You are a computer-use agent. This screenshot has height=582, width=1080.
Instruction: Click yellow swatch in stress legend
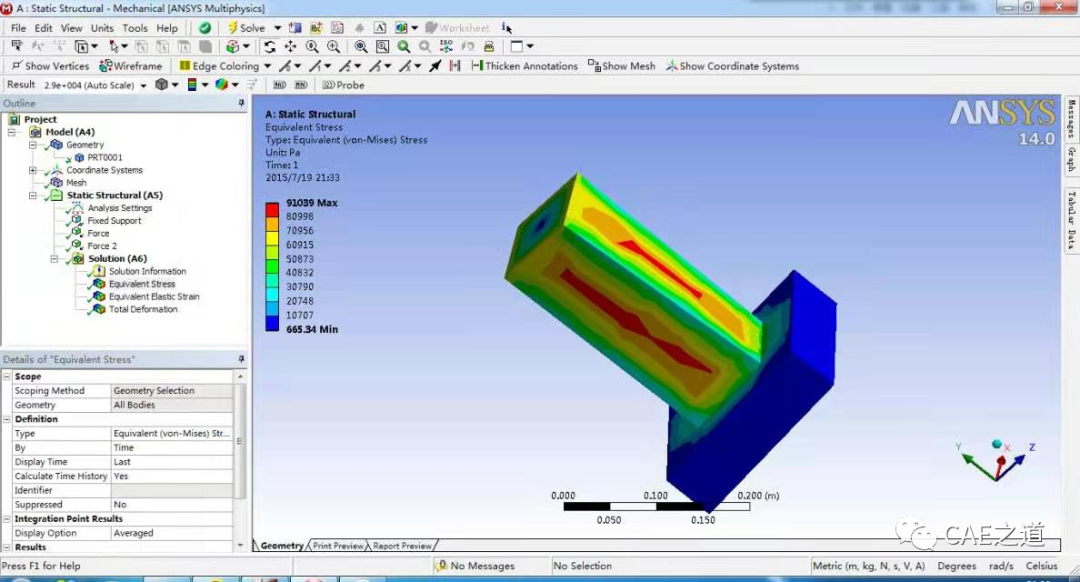[x=272, y=238]
